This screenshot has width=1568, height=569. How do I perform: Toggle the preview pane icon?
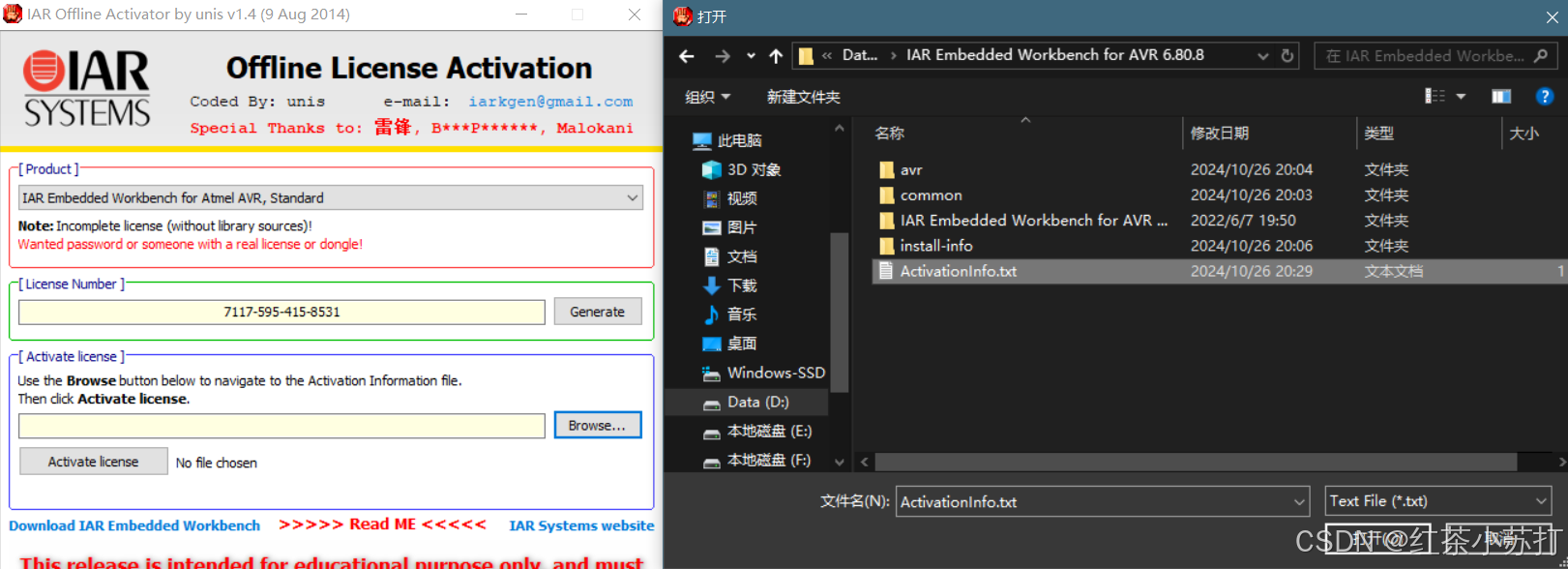1501,96
